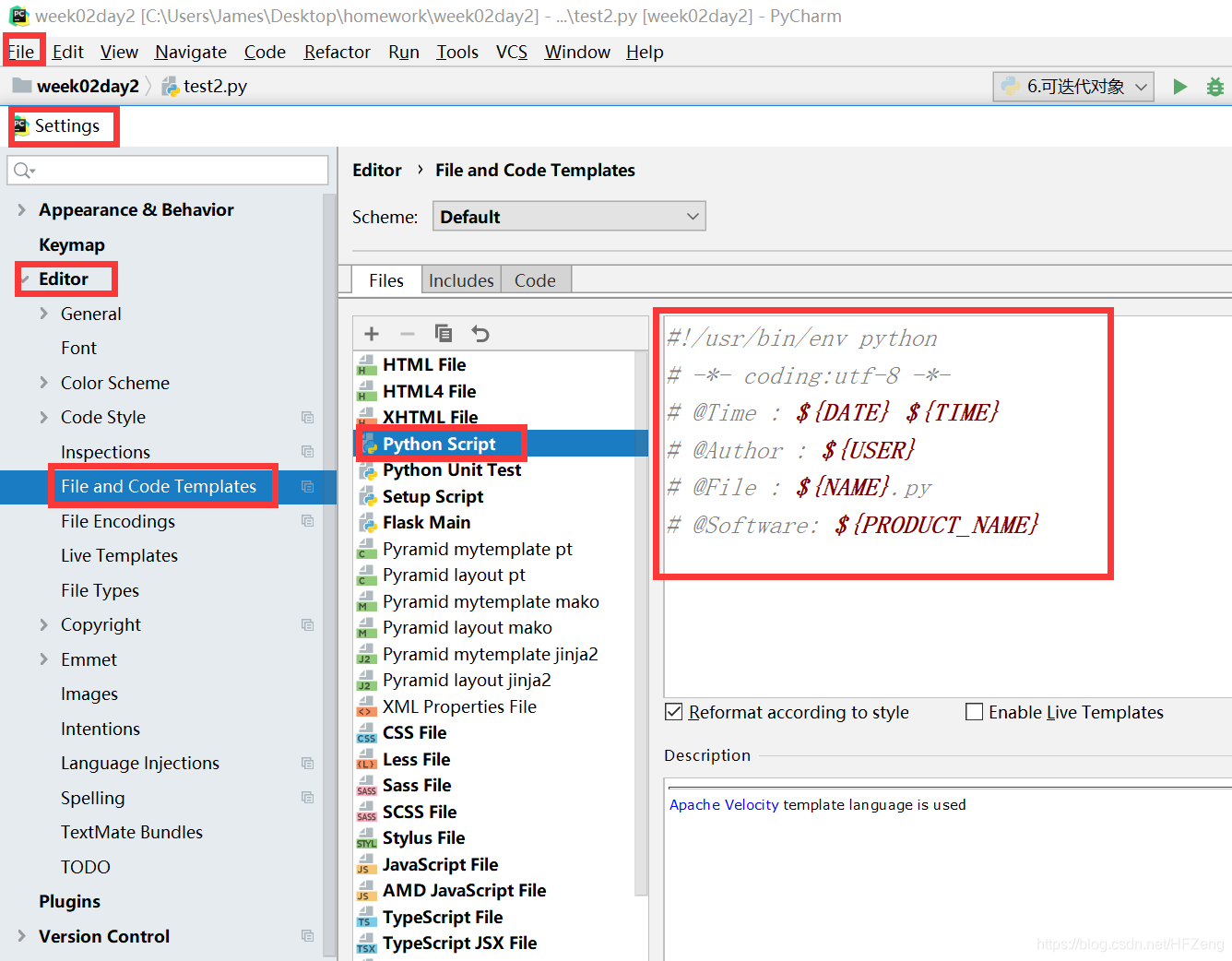Open the Scheme Default dropdown
Image resolution: width=1232 pixels, height=961 pixels.
coord(569,217)
